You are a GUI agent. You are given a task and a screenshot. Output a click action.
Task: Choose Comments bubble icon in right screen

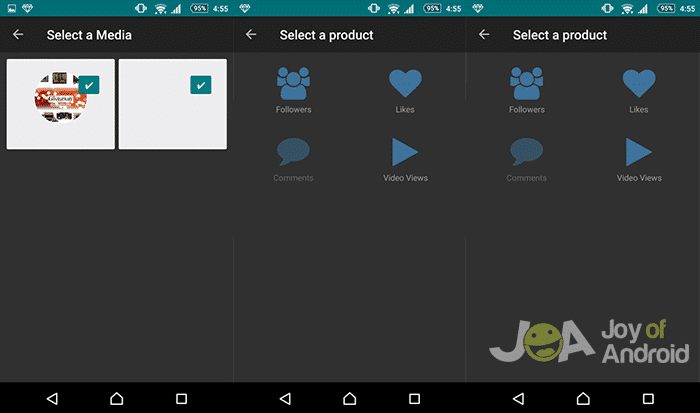(527, 152)
